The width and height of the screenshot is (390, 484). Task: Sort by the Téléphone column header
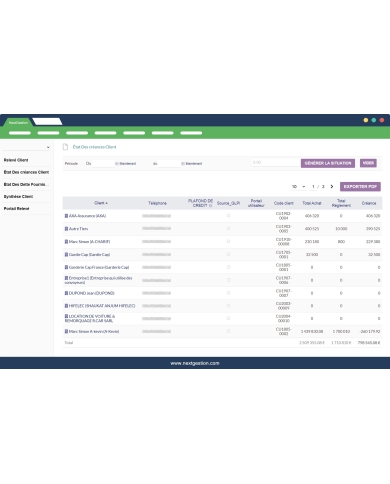coord(157,203)
